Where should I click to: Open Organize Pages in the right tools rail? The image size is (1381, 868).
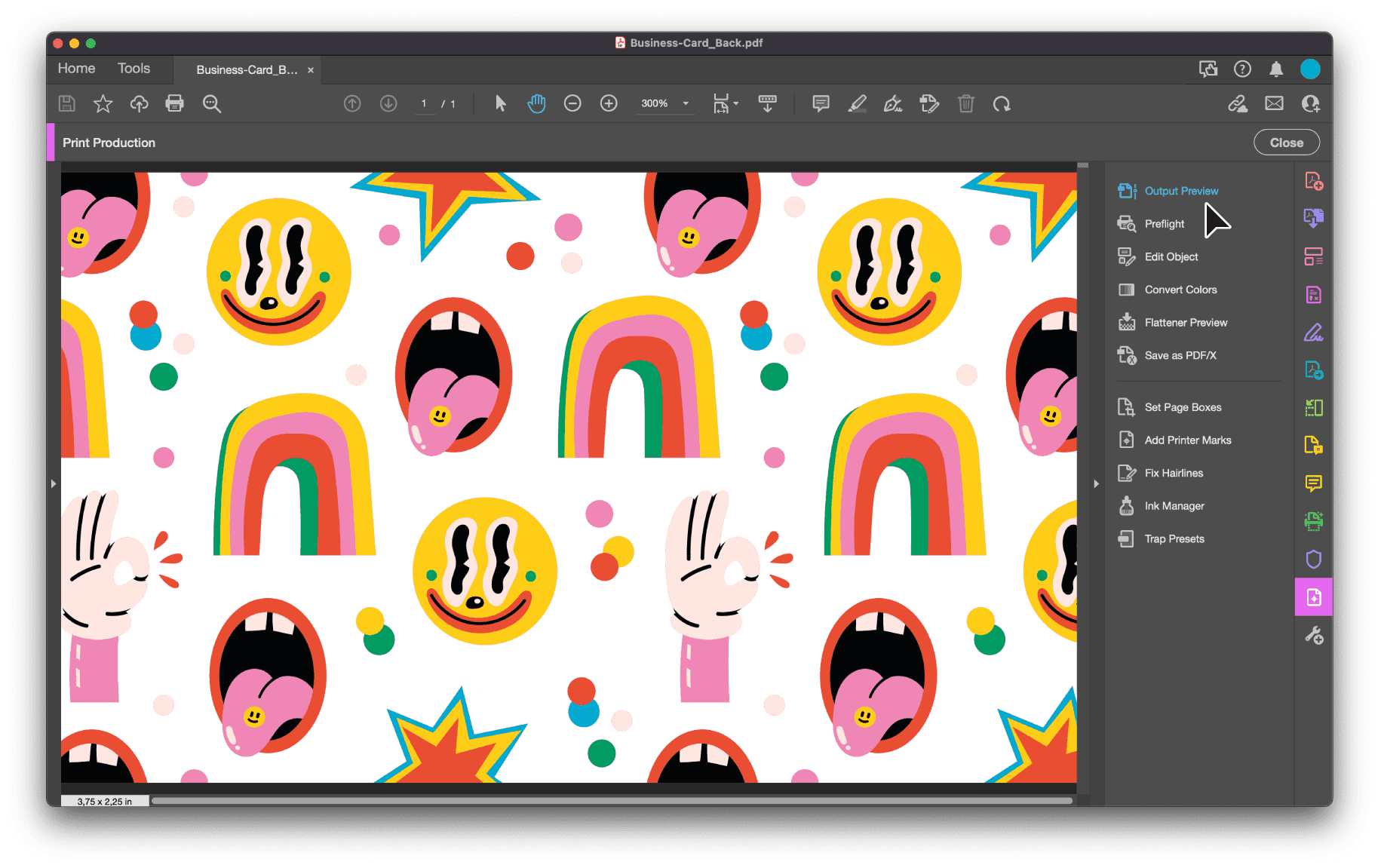1313,256
